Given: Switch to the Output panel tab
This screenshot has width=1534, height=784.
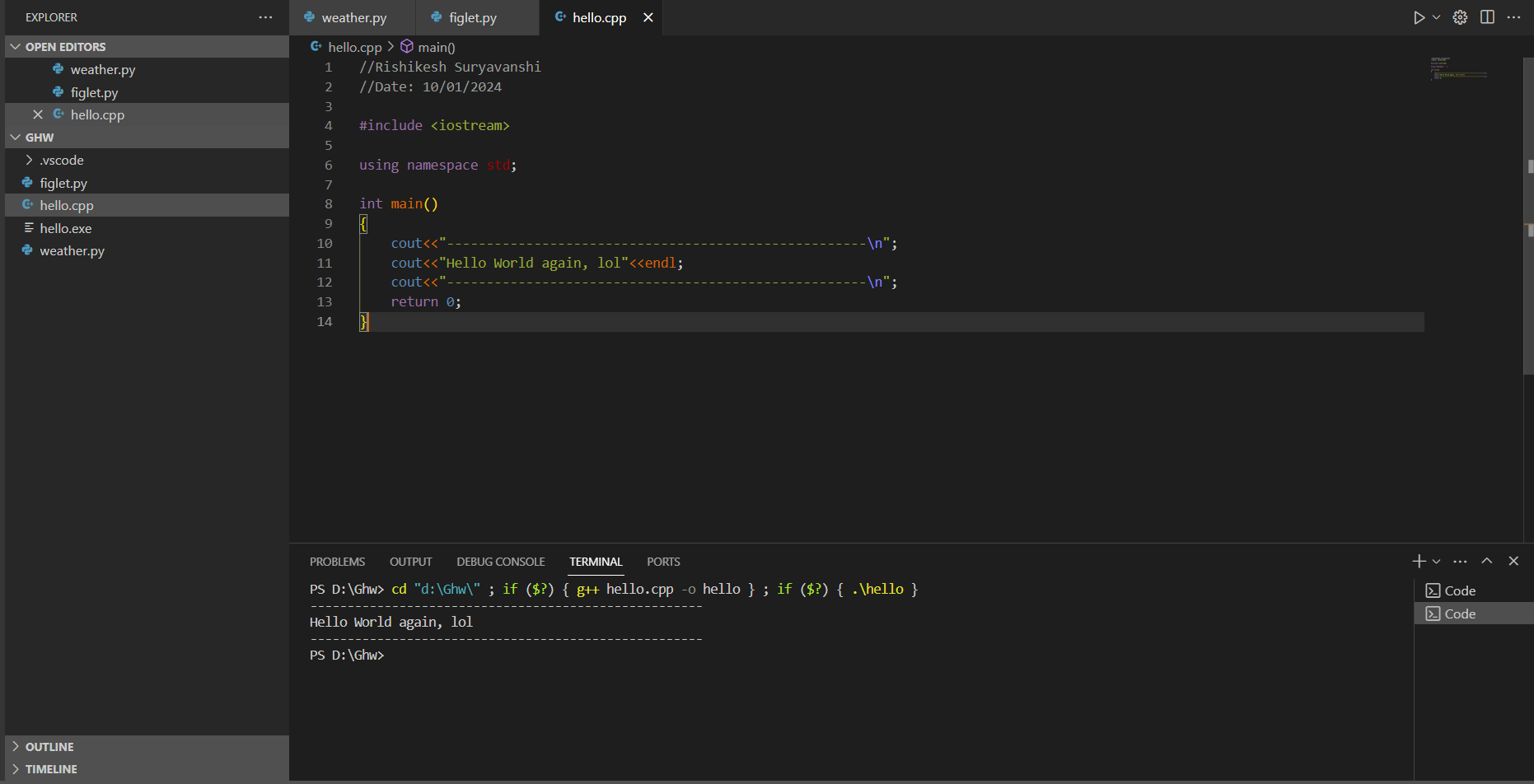Looking at the screenshot, I should [410, 562].
